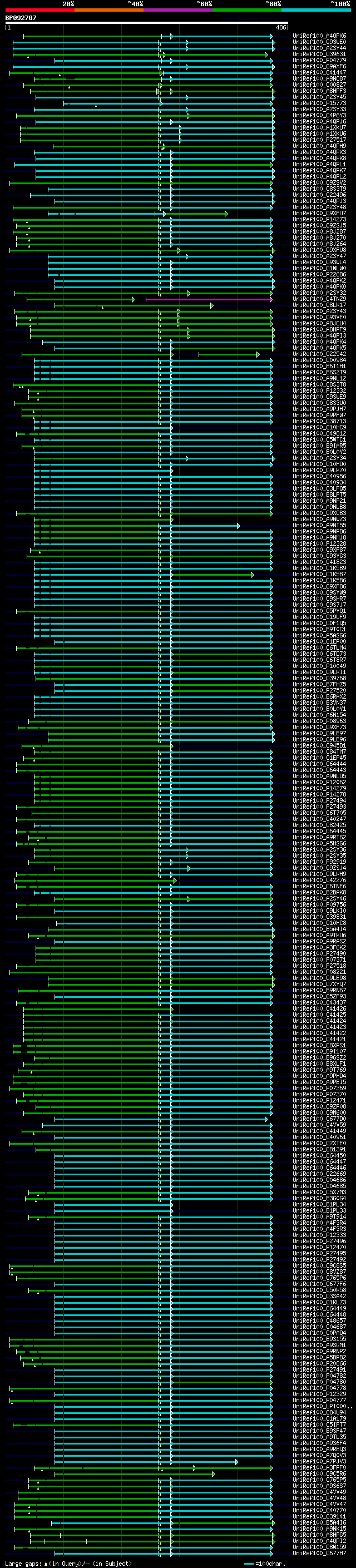Select the UniRef100_A4QPL1 label
This screenshot has width=356, height=1568.
319,164
